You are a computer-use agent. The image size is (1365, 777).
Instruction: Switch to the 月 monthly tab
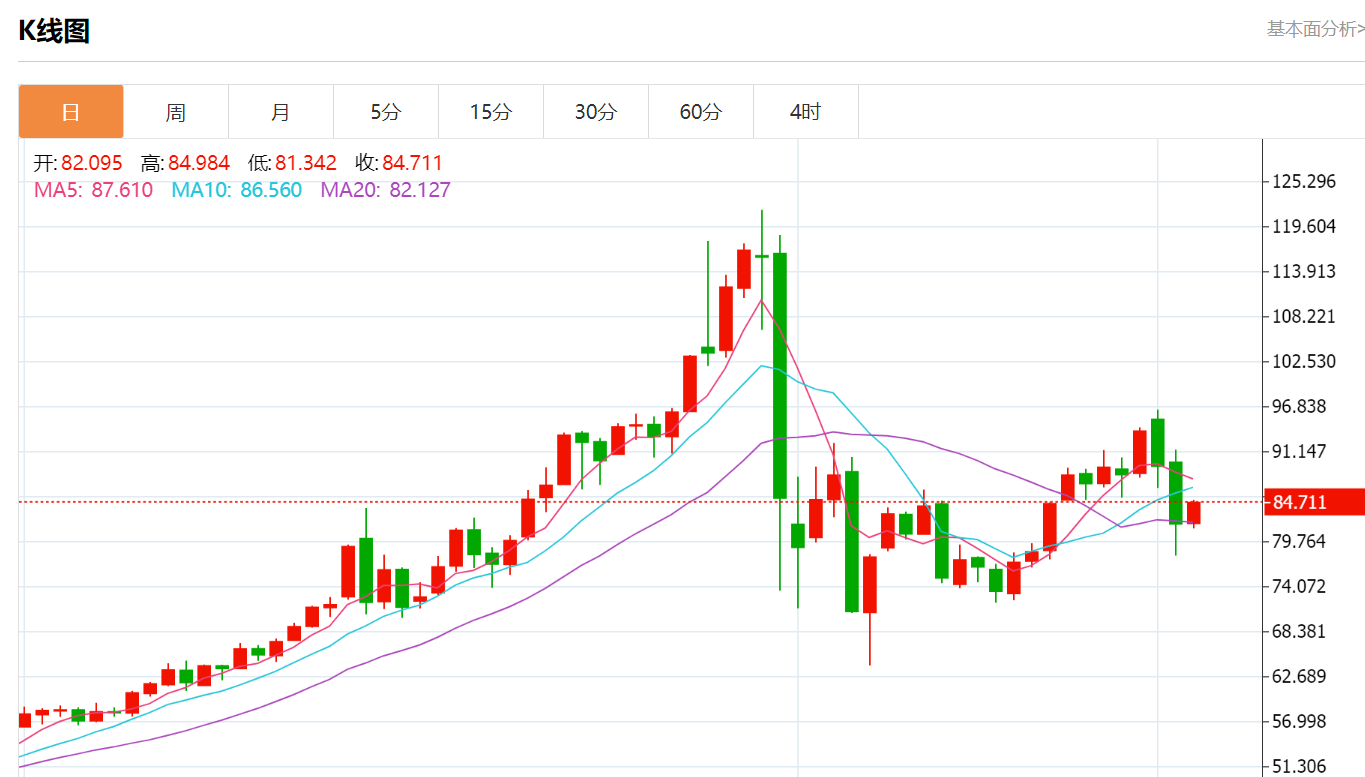(x=281, y=112)
